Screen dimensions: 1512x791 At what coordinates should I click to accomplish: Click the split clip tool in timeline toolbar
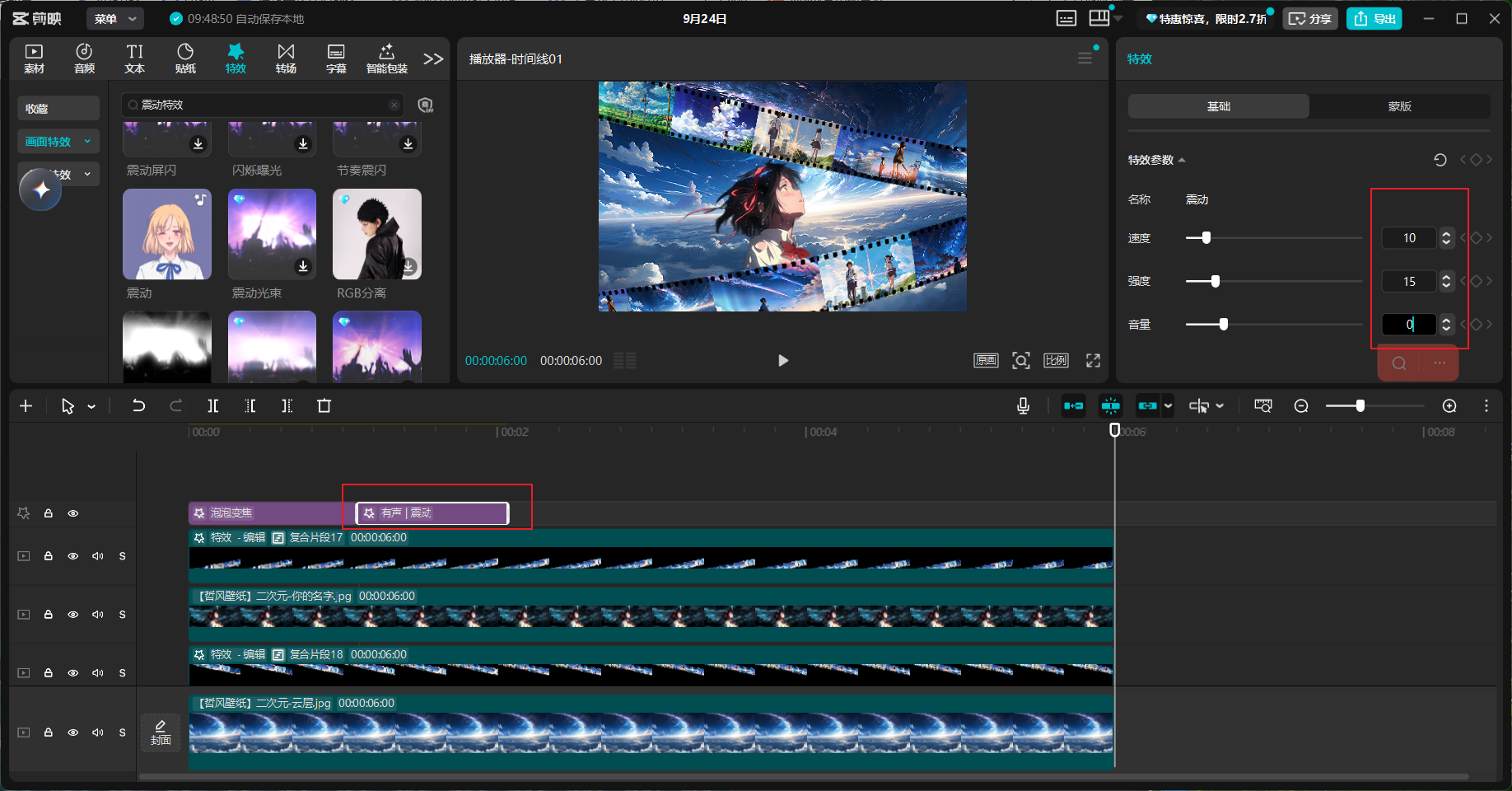pos(213,405)
